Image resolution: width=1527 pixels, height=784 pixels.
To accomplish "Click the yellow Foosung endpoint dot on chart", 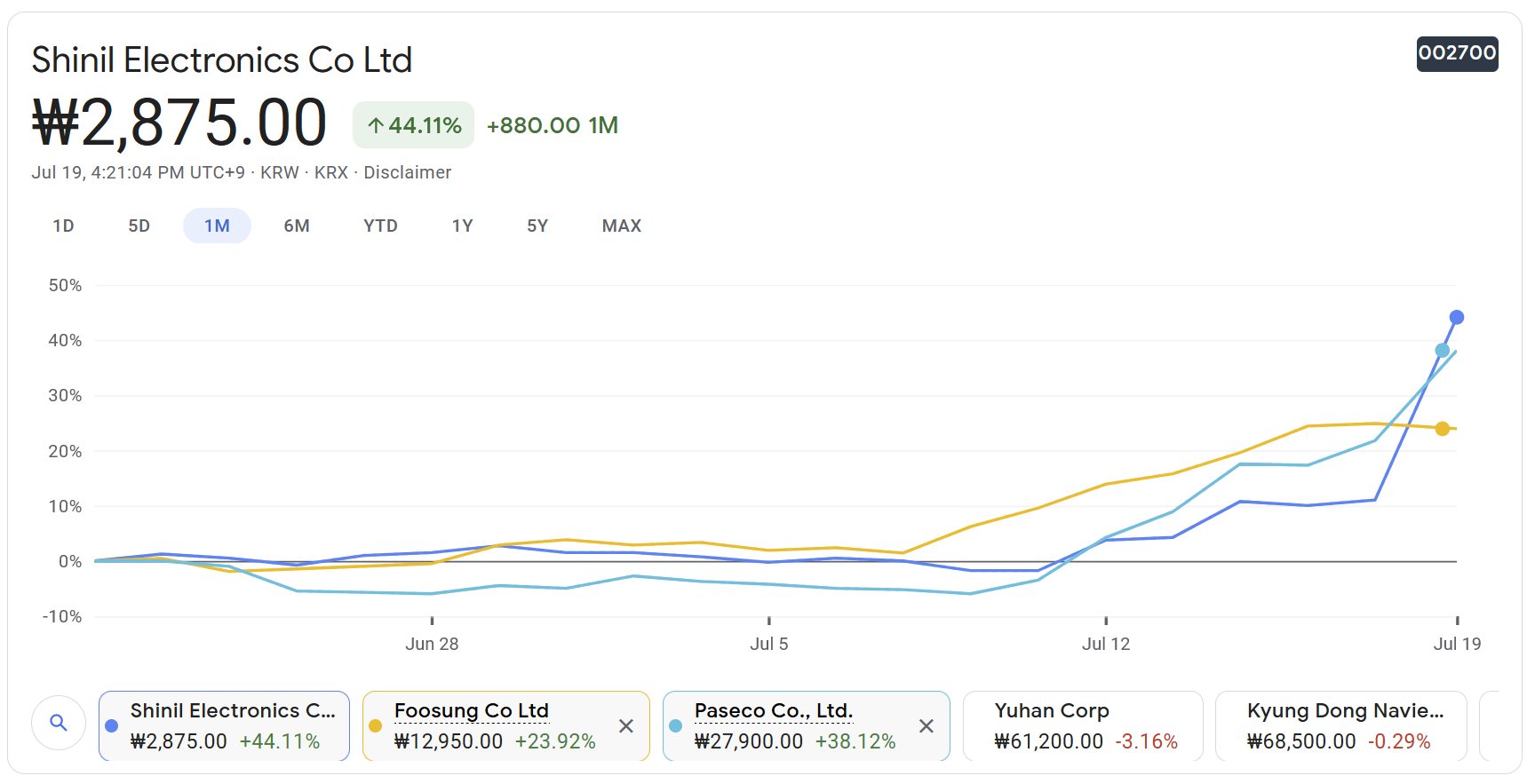I will point(1442,429).
